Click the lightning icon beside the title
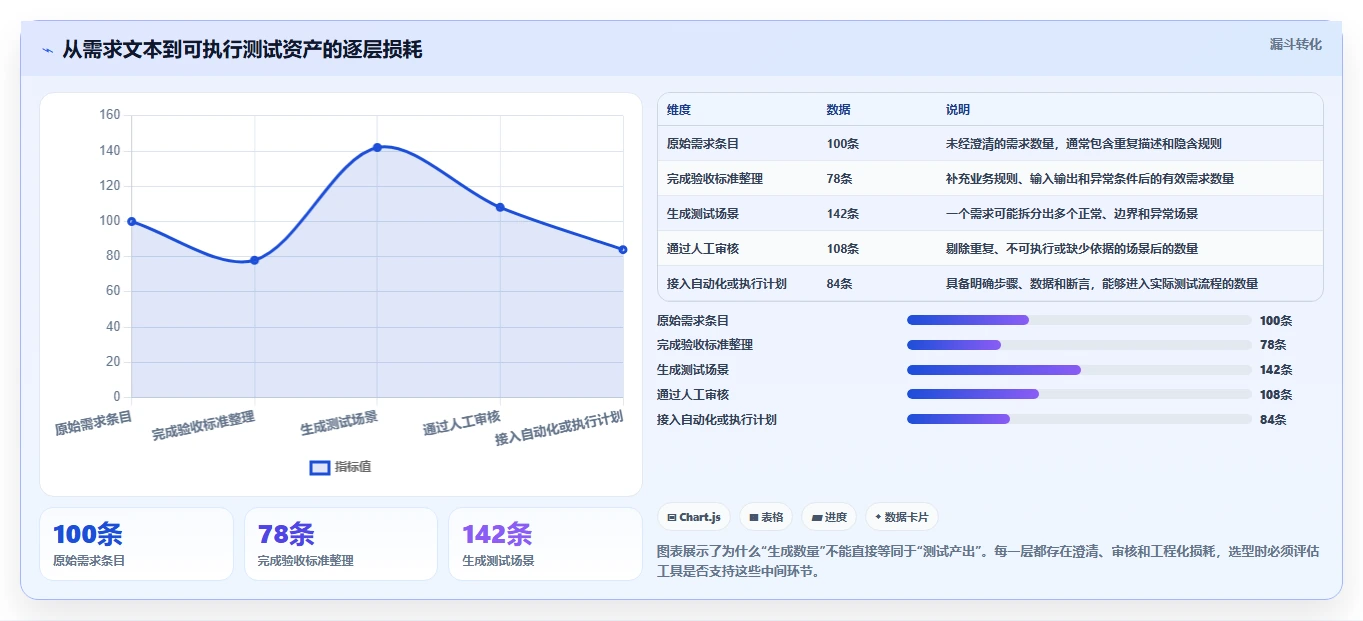The image size is (1363, 621). tap(47, 50)
